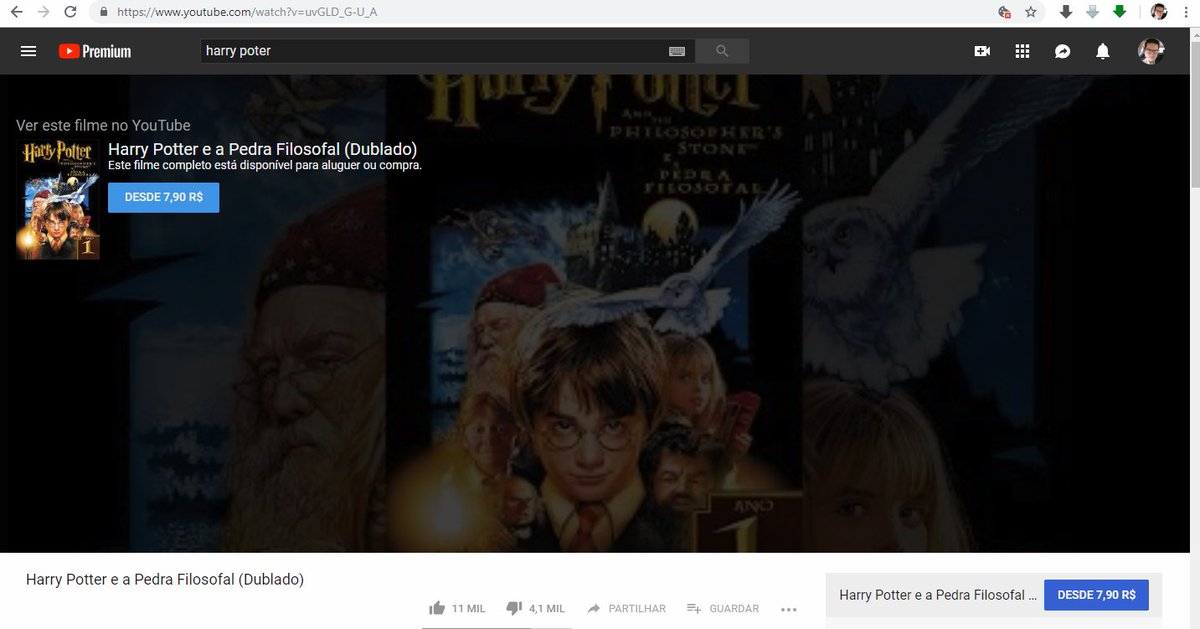The image size is (1200, 629).
Task: Go to YouTube Premium home logo
Action: pos(95,51)
